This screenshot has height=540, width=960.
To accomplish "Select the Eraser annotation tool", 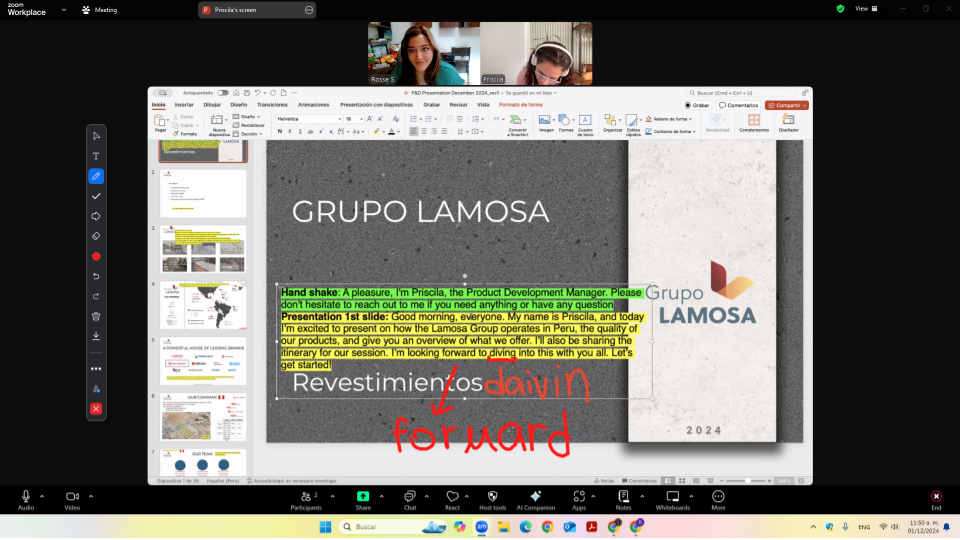I will (96, 236).
